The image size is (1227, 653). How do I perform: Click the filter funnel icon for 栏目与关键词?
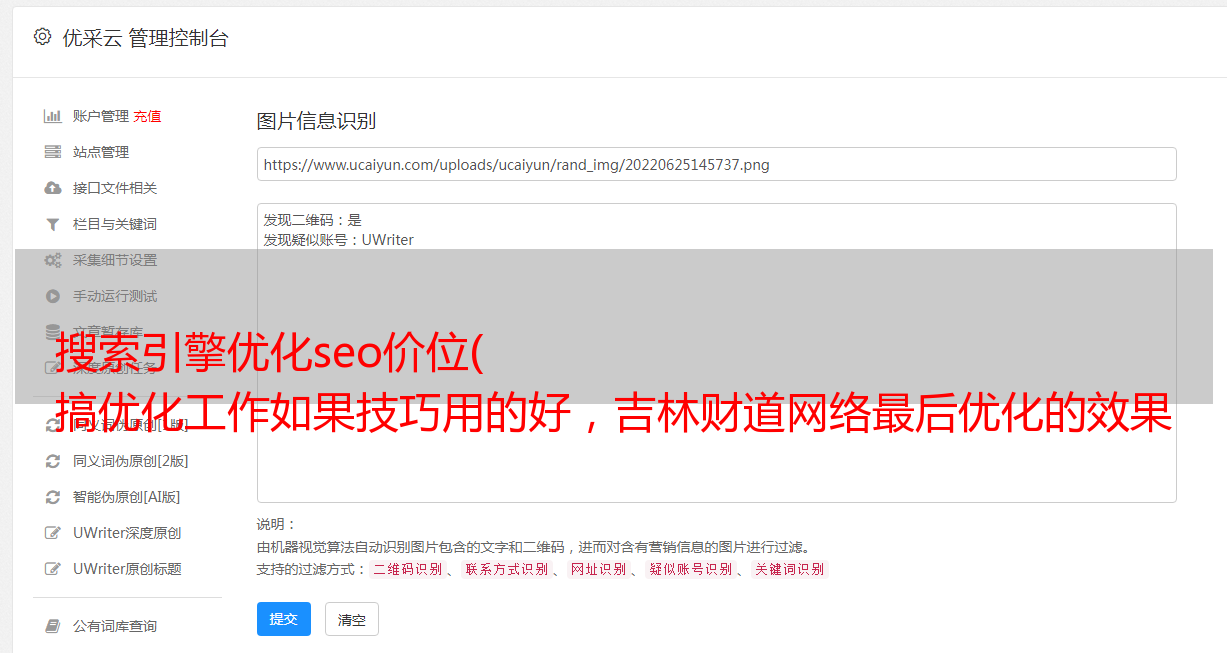coord(53,224)
